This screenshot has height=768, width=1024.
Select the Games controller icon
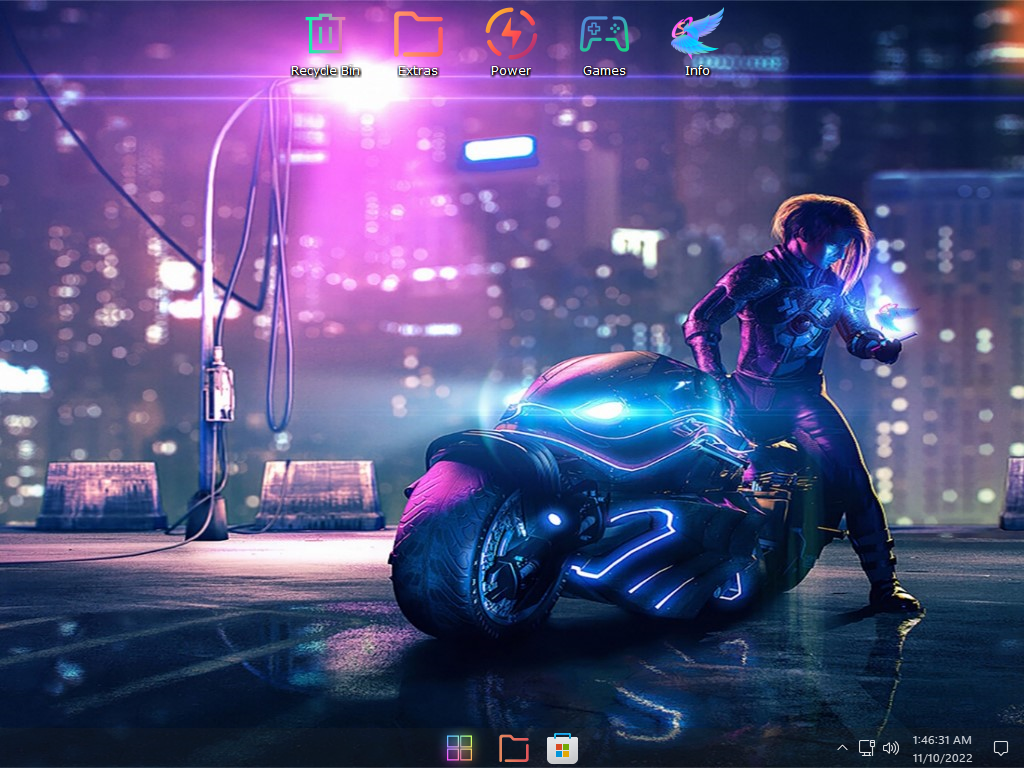[604, 34]
